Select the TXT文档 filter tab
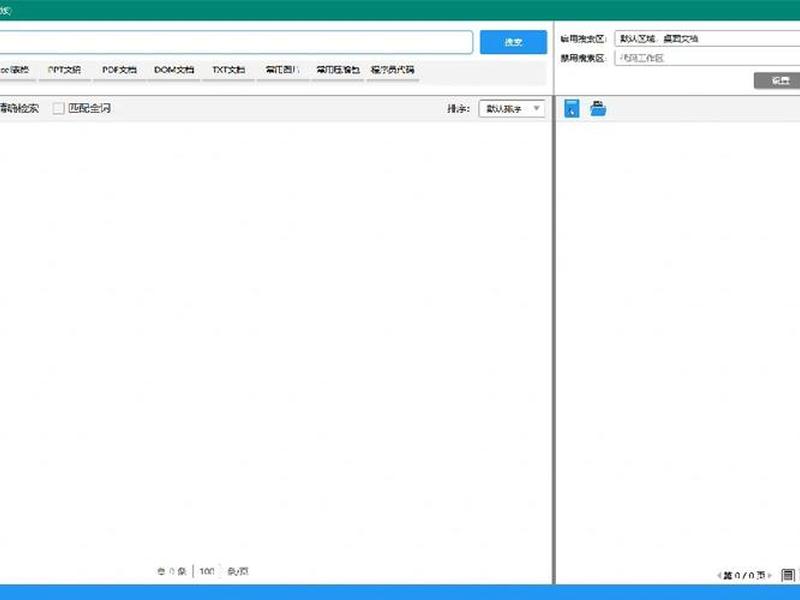The width and height of the screenshot is (800, 600). [229, 70]
